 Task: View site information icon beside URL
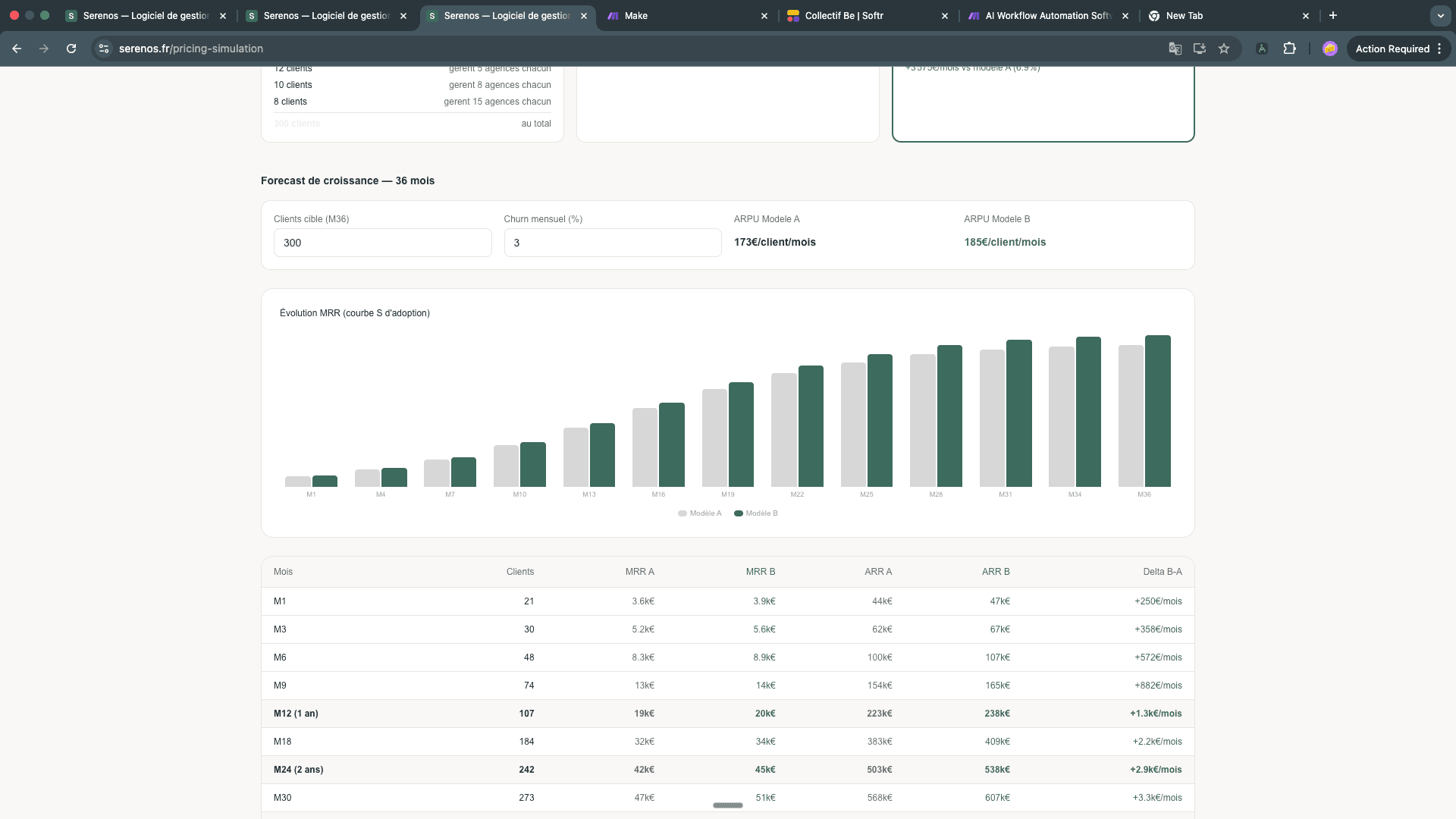click(104, 49)
